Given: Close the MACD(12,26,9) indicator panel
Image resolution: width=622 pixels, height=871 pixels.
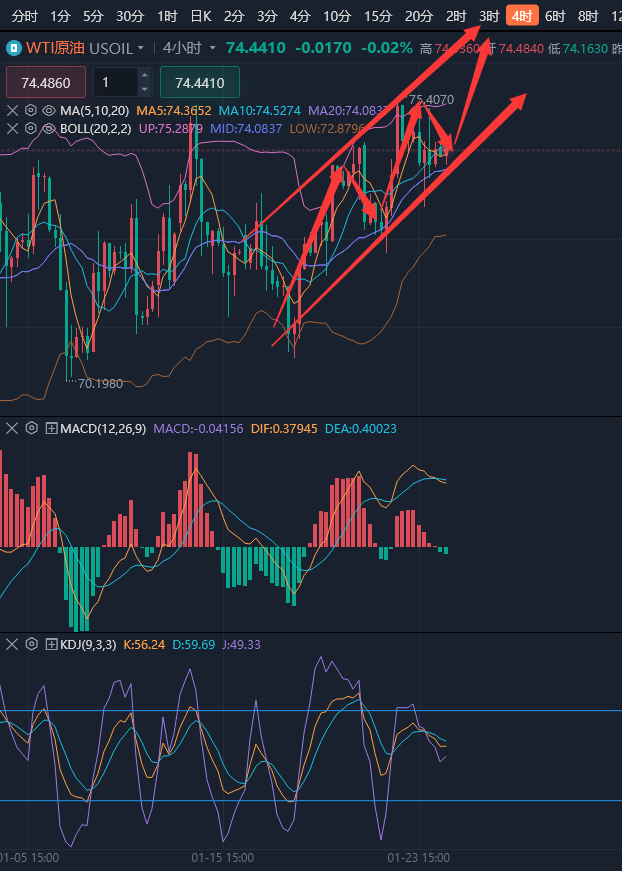Looking at the screenshot, I should pos(12,428).
